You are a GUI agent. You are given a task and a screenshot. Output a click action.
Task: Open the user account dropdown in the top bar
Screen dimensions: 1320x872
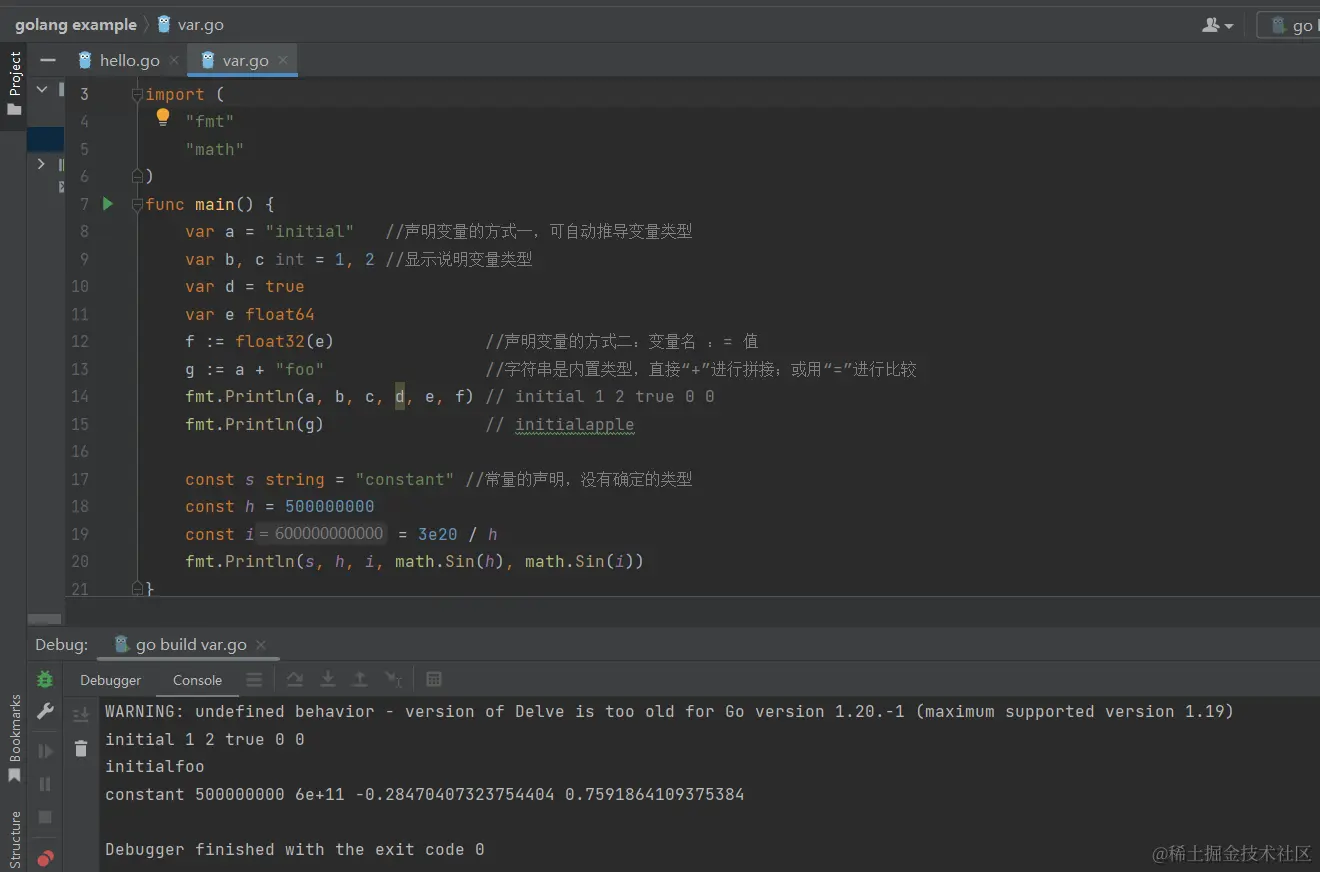[1217, 25]
